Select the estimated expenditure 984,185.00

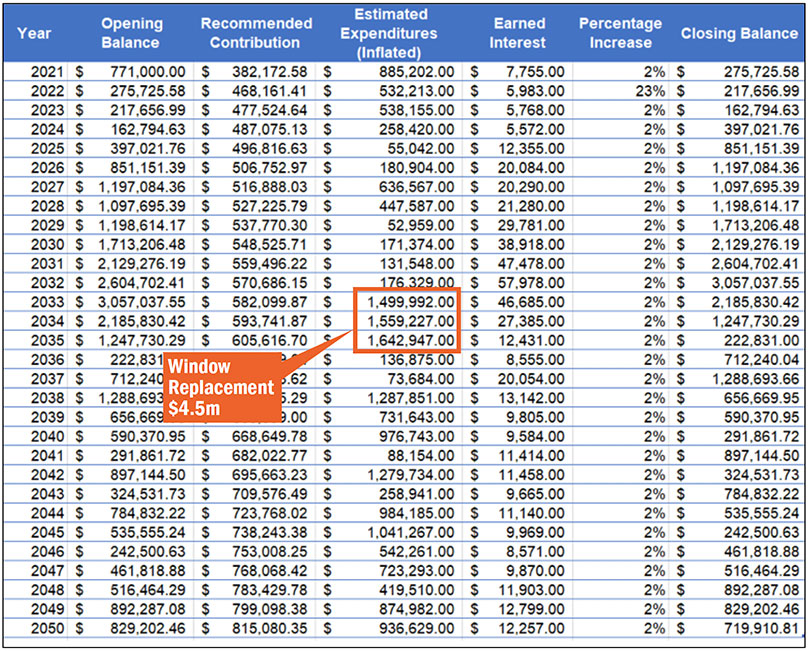point(417,513)
